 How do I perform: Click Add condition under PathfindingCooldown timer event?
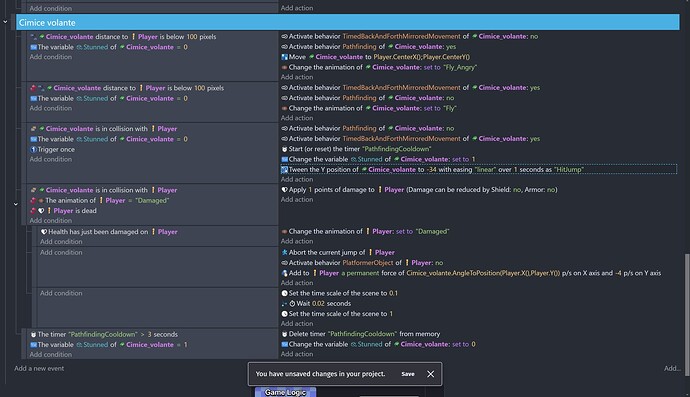[51, 354]
